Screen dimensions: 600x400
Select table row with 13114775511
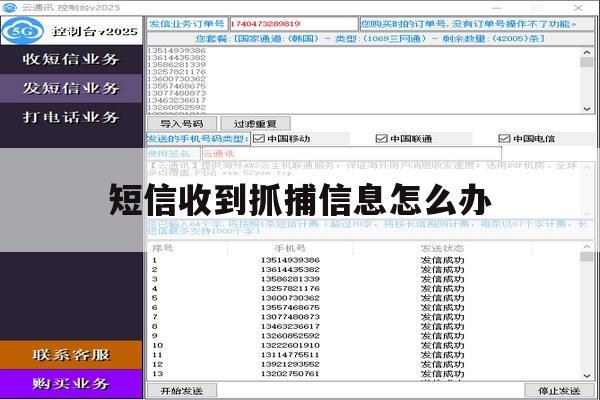[x=364, y=355]
